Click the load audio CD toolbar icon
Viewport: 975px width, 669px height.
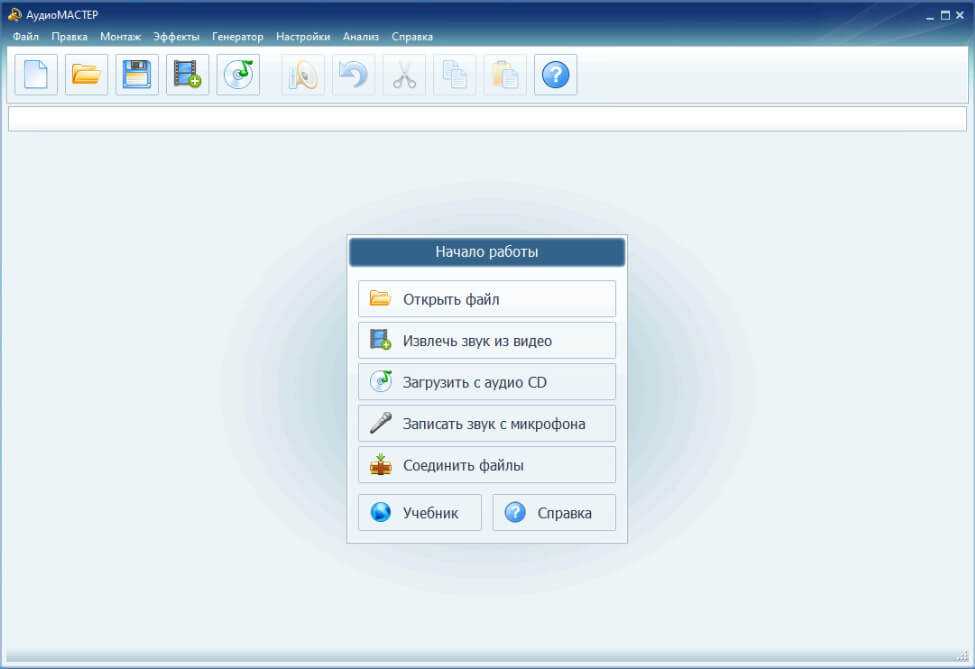pyautogui.click(x=238, y=75)
